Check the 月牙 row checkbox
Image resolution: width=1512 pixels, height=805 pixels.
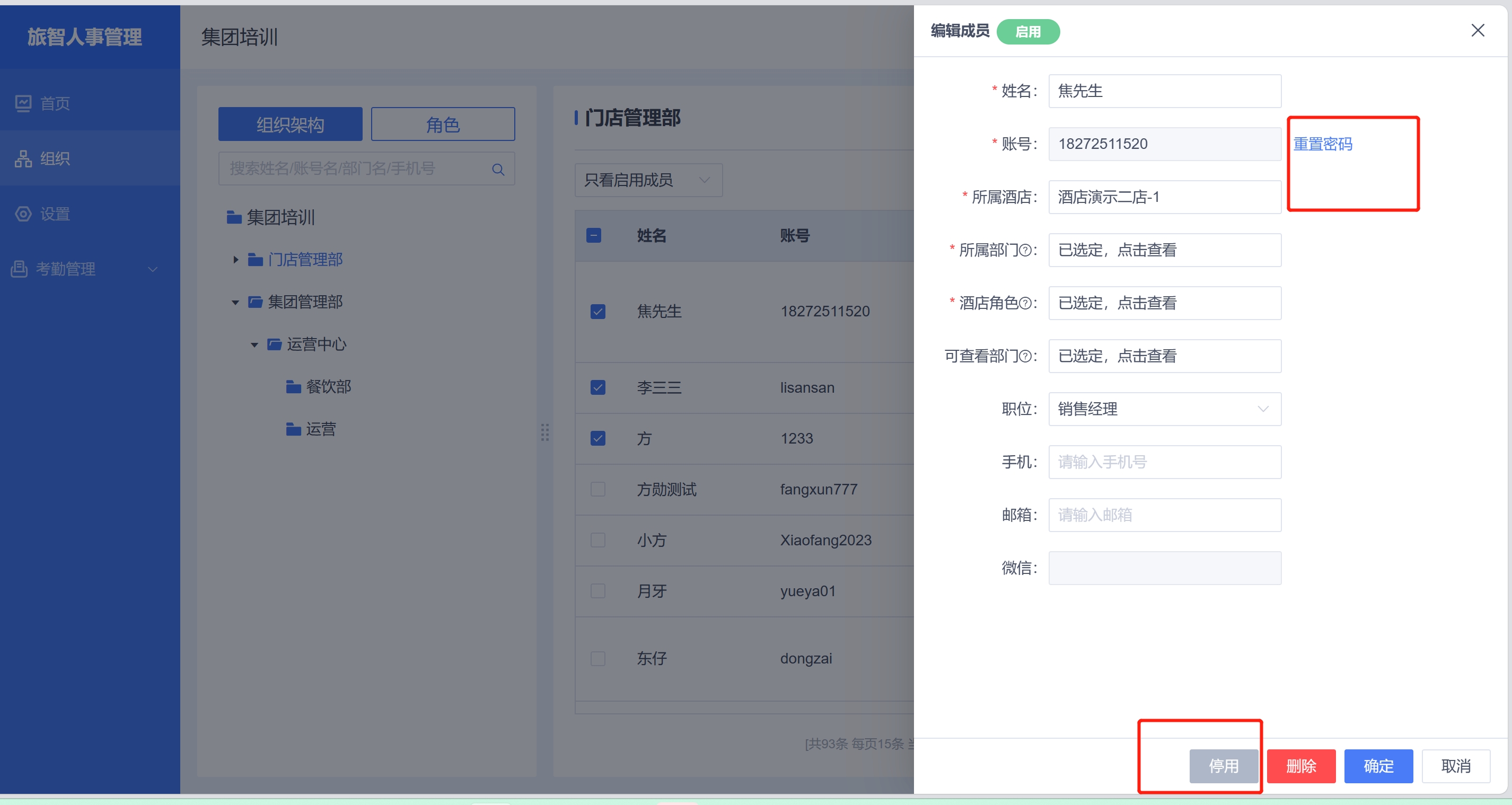pos(597,591)
